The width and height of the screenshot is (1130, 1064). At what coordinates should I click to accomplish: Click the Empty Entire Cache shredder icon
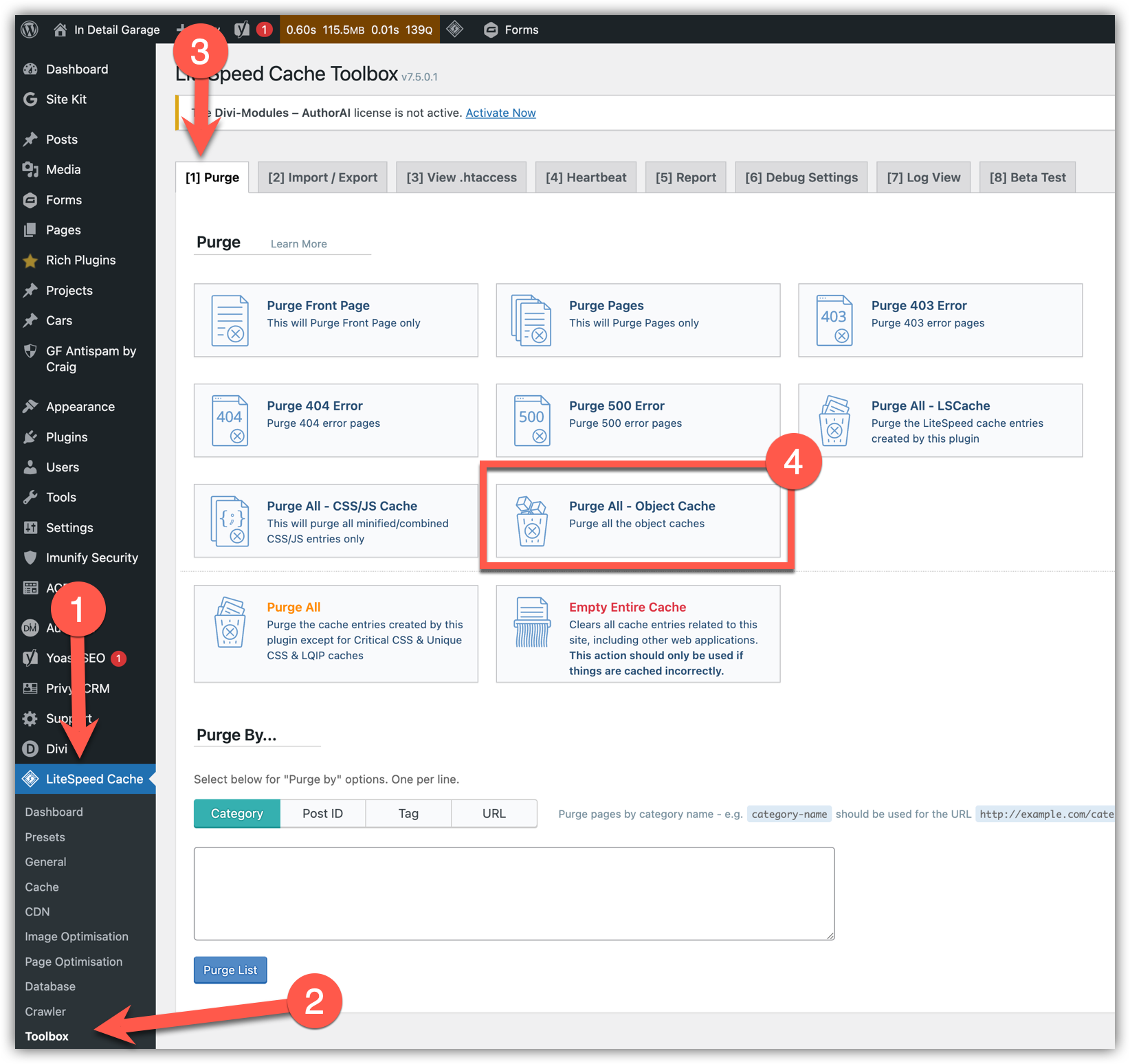pos(531,622)
